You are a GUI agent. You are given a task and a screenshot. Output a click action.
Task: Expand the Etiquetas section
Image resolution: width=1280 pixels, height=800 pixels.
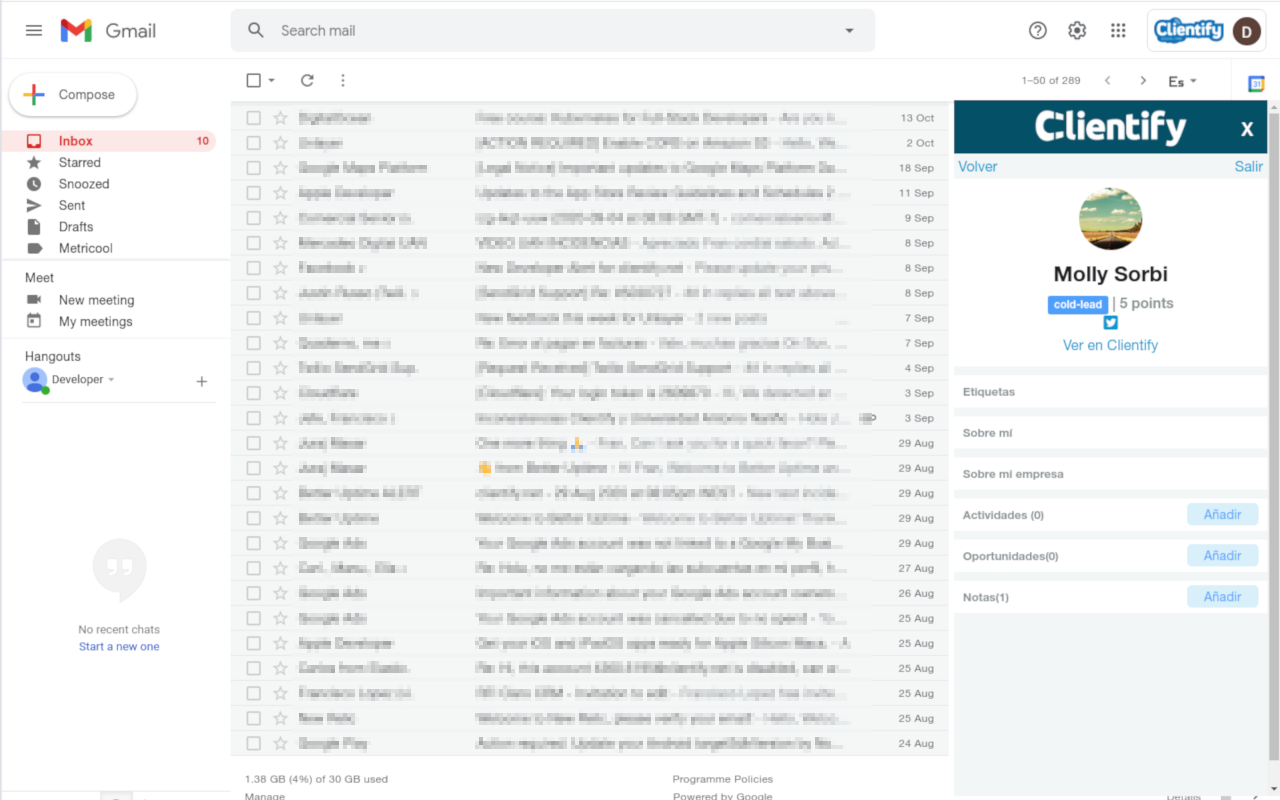[1110, 392]
